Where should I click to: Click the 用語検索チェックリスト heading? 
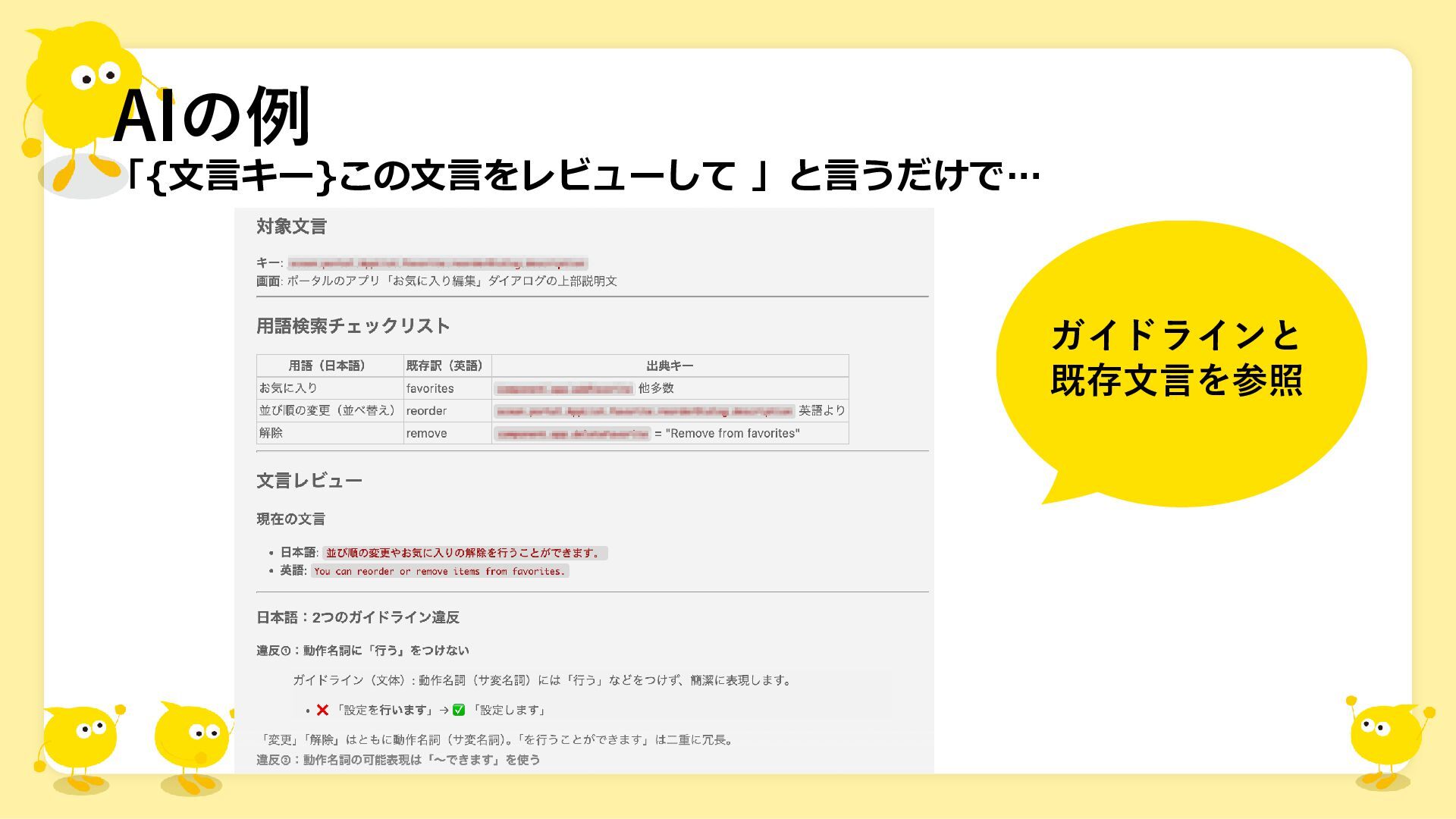pos(353,326)
